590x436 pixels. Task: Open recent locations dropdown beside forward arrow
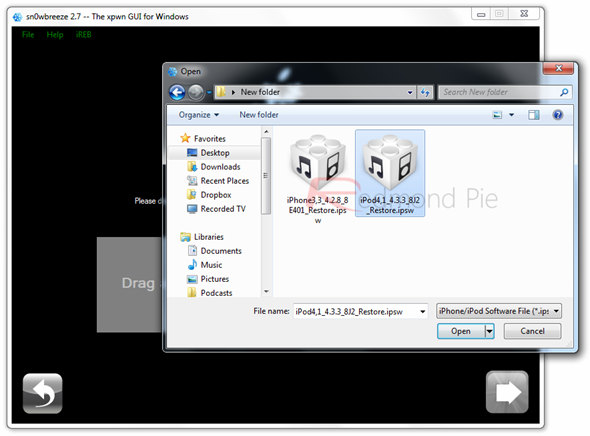click(x=209, y=92)
